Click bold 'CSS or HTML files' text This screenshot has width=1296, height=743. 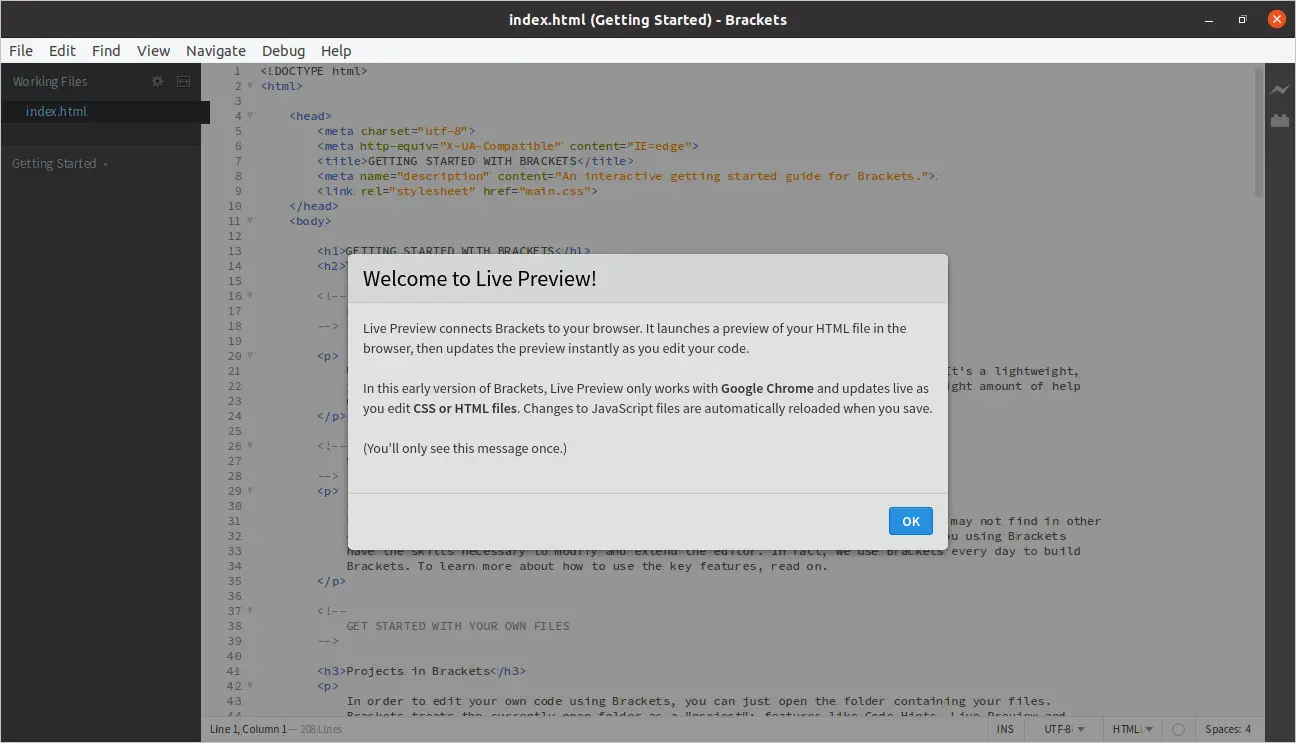(465, 408)
